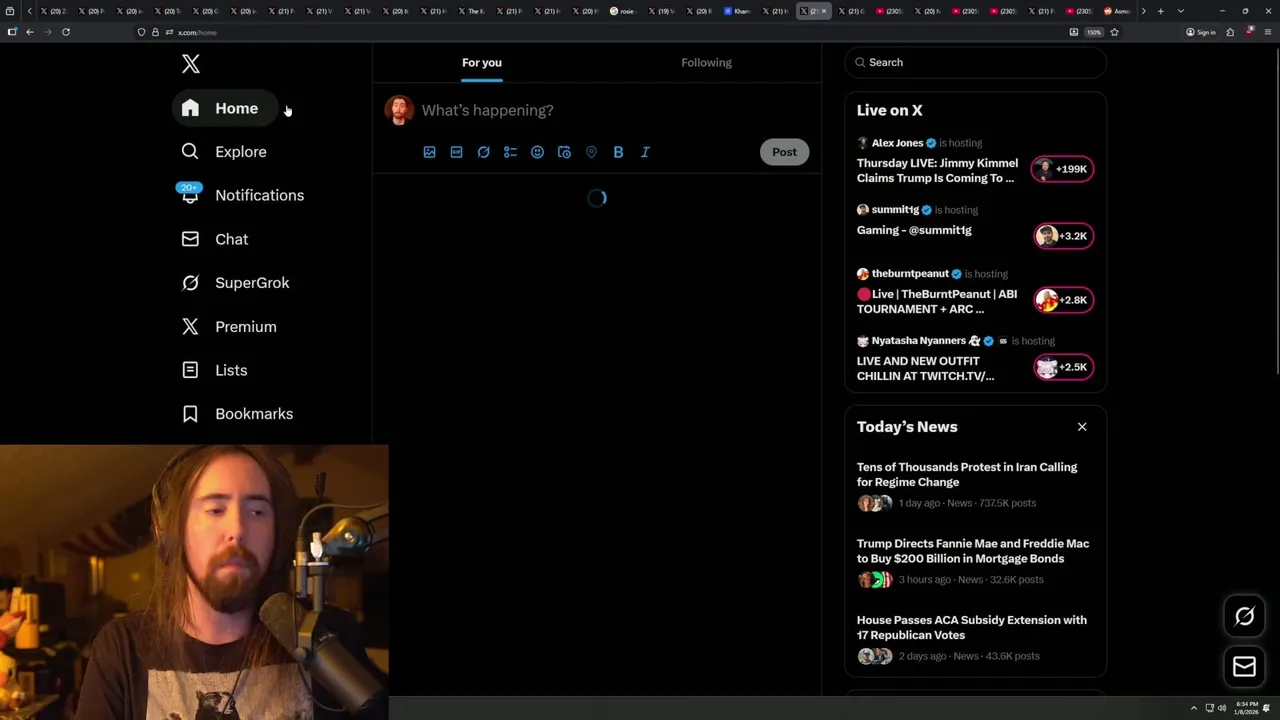Screen dimensions: 1280x720
Task: Switch to the Kham browser tab
Action: click(739, 11)
